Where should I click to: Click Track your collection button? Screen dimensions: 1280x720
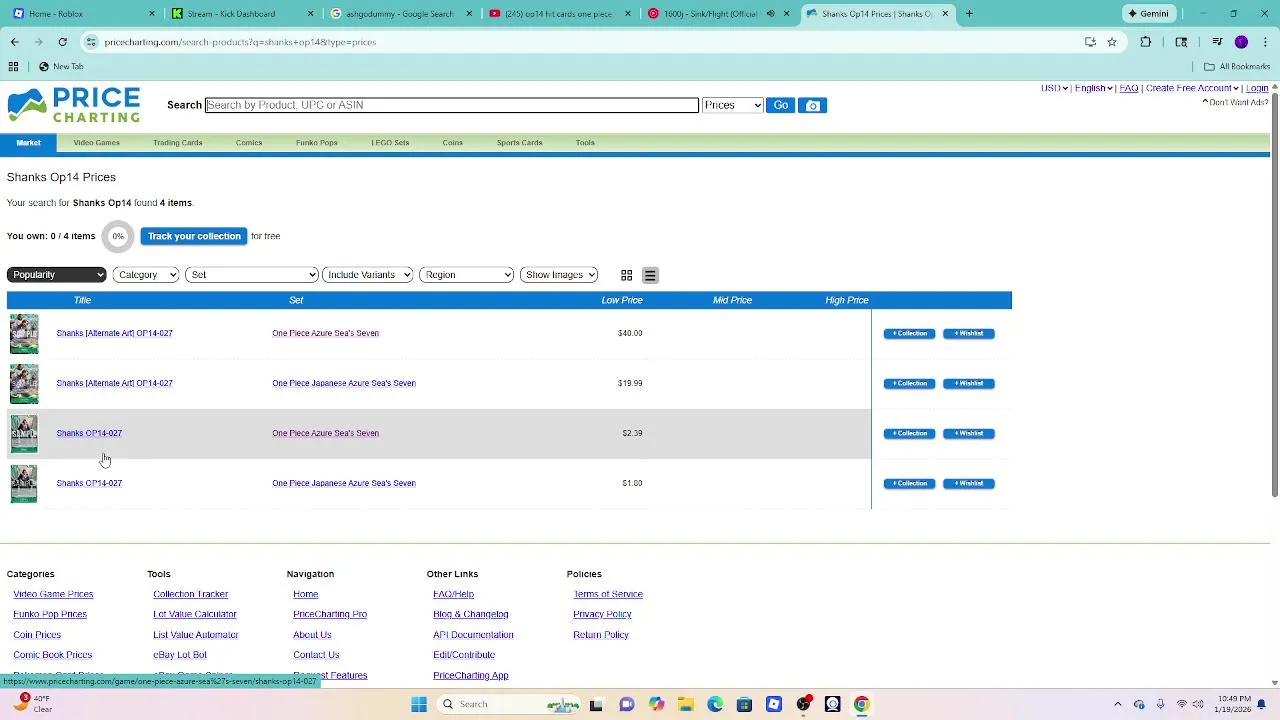194,236
